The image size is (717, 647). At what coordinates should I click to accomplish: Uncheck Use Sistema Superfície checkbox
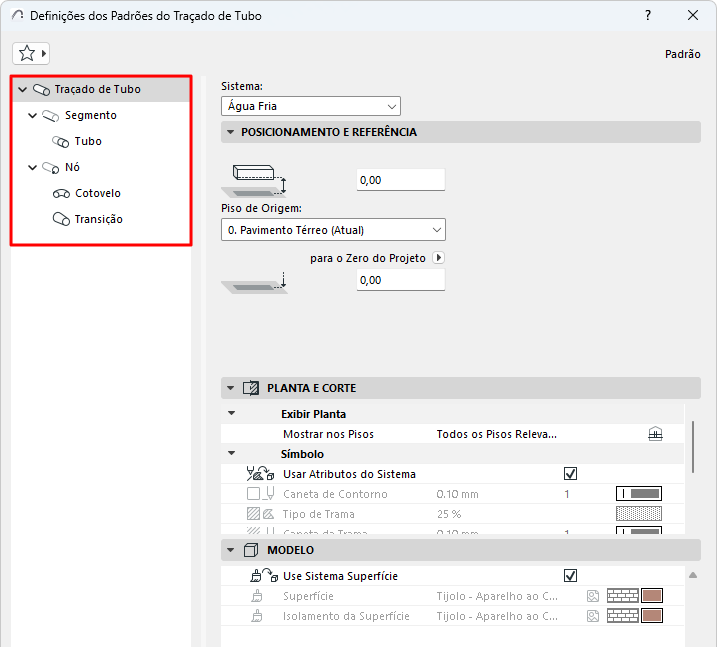(x=571, y=576)
